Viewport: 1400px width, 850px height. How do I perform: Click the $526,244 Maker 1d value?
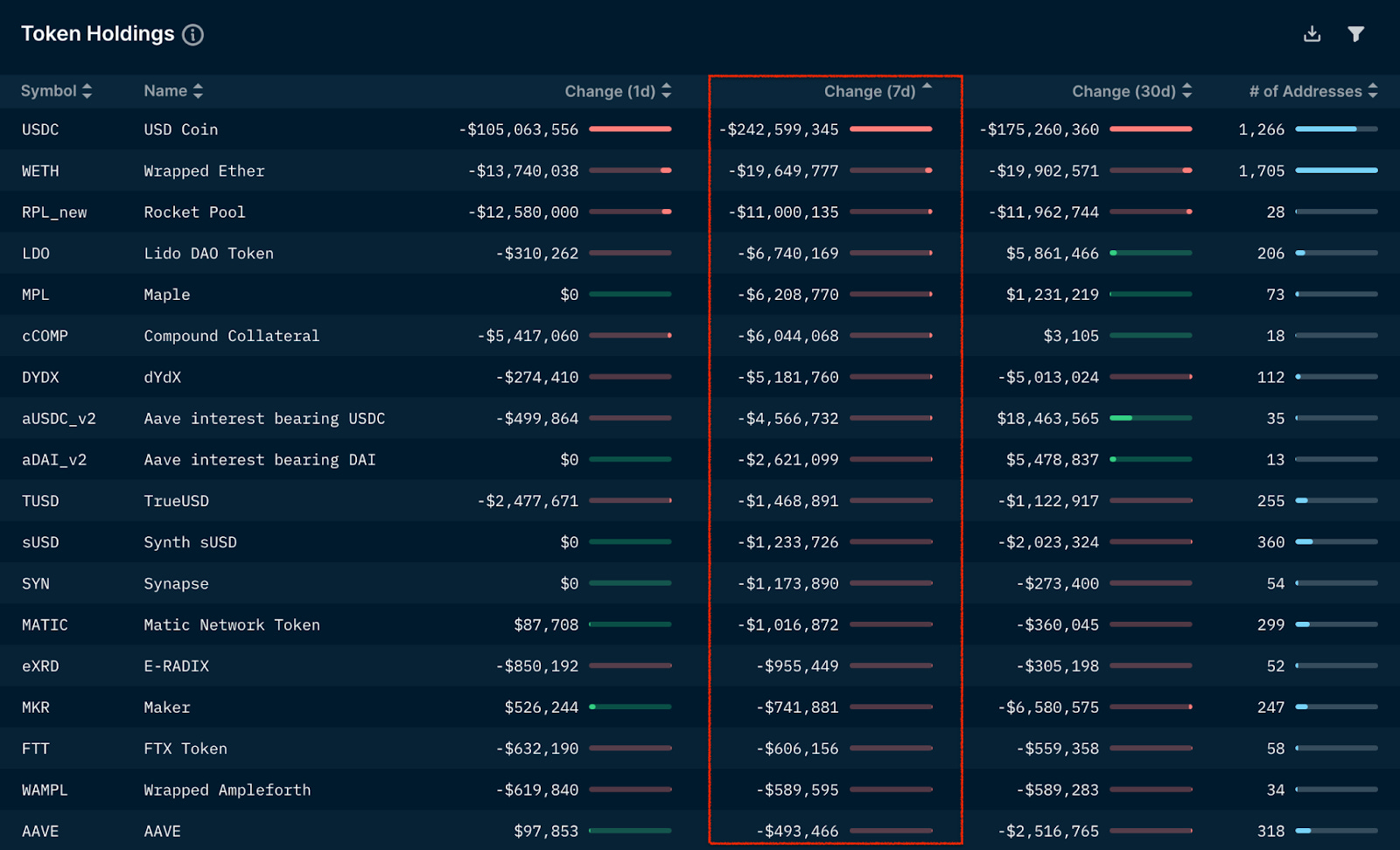point(542,707)
